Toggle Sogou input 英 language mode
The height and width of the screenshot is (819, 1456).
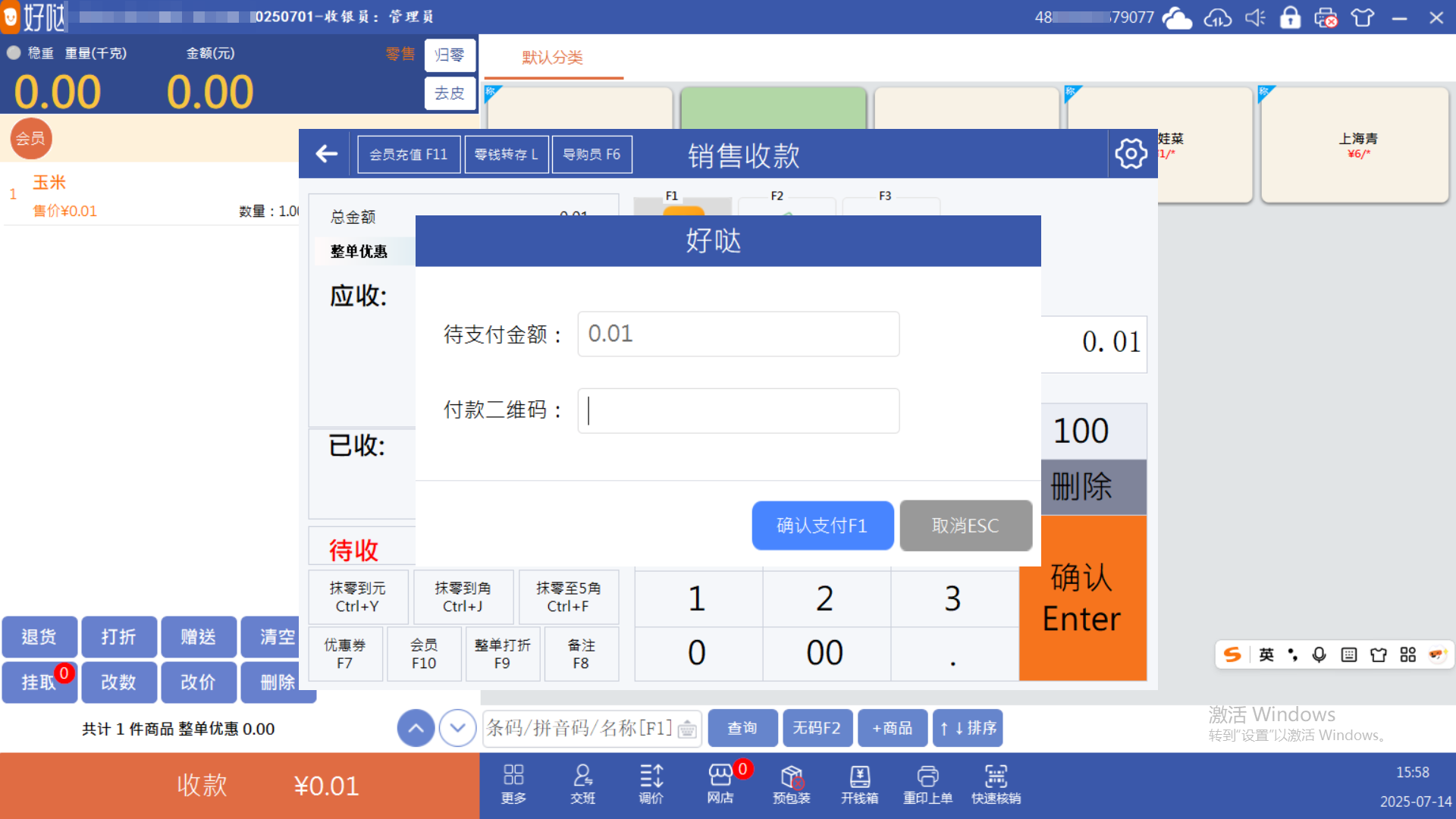tap(1266, 654)
